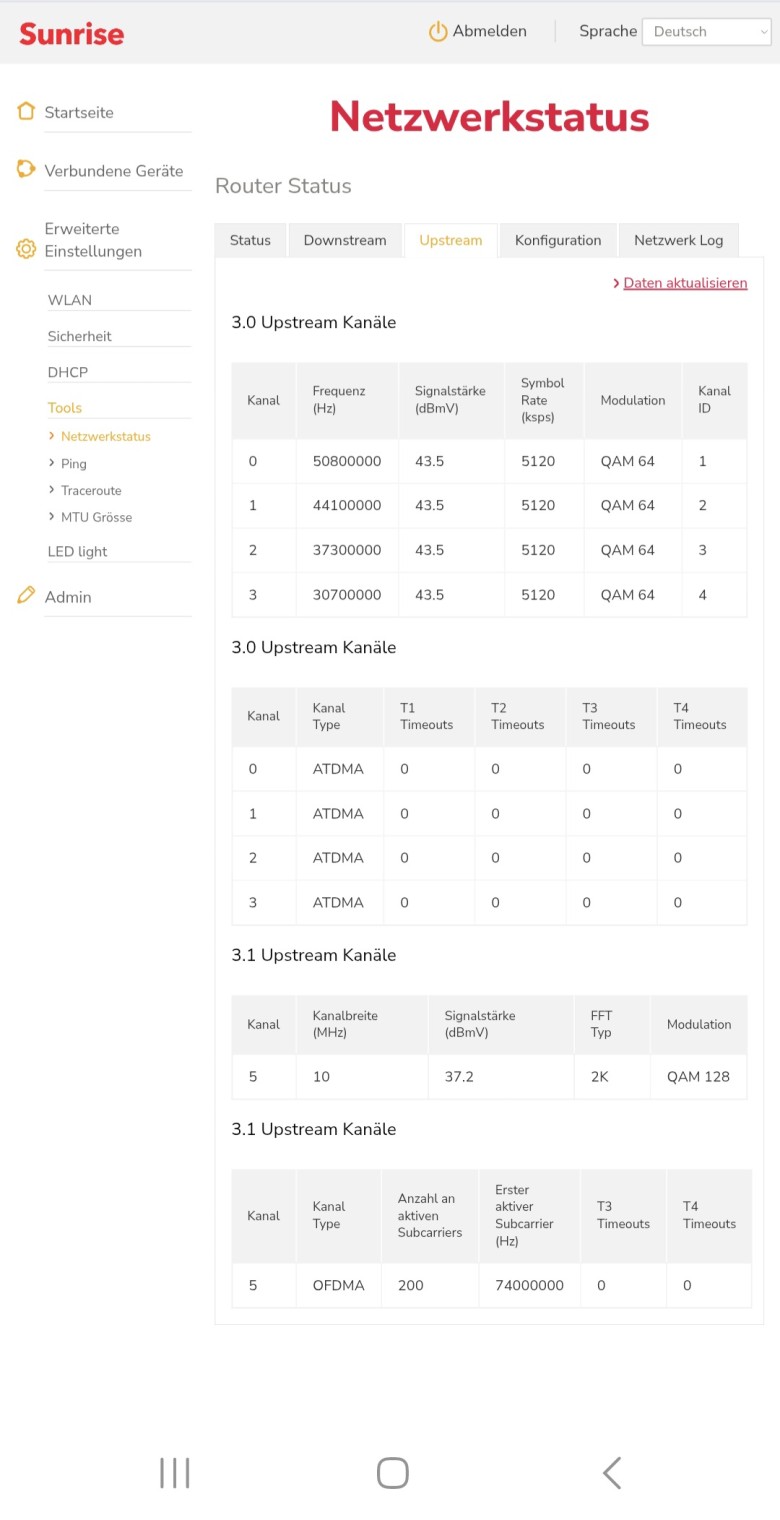The width and height of the screenshot is (780, 1520).
Task: Switch to the Downstream tab
Action: click(x=345, y=240)
